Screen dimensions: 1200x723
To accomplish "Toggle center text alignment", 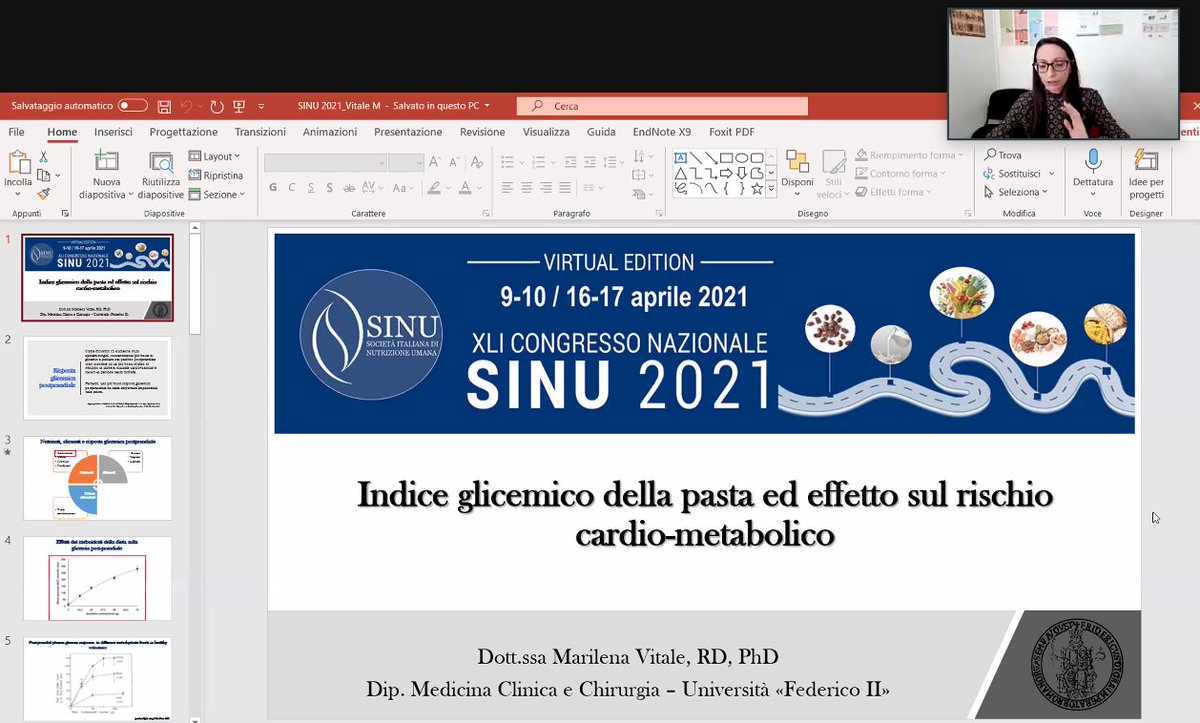I will [x=527, y=187].
